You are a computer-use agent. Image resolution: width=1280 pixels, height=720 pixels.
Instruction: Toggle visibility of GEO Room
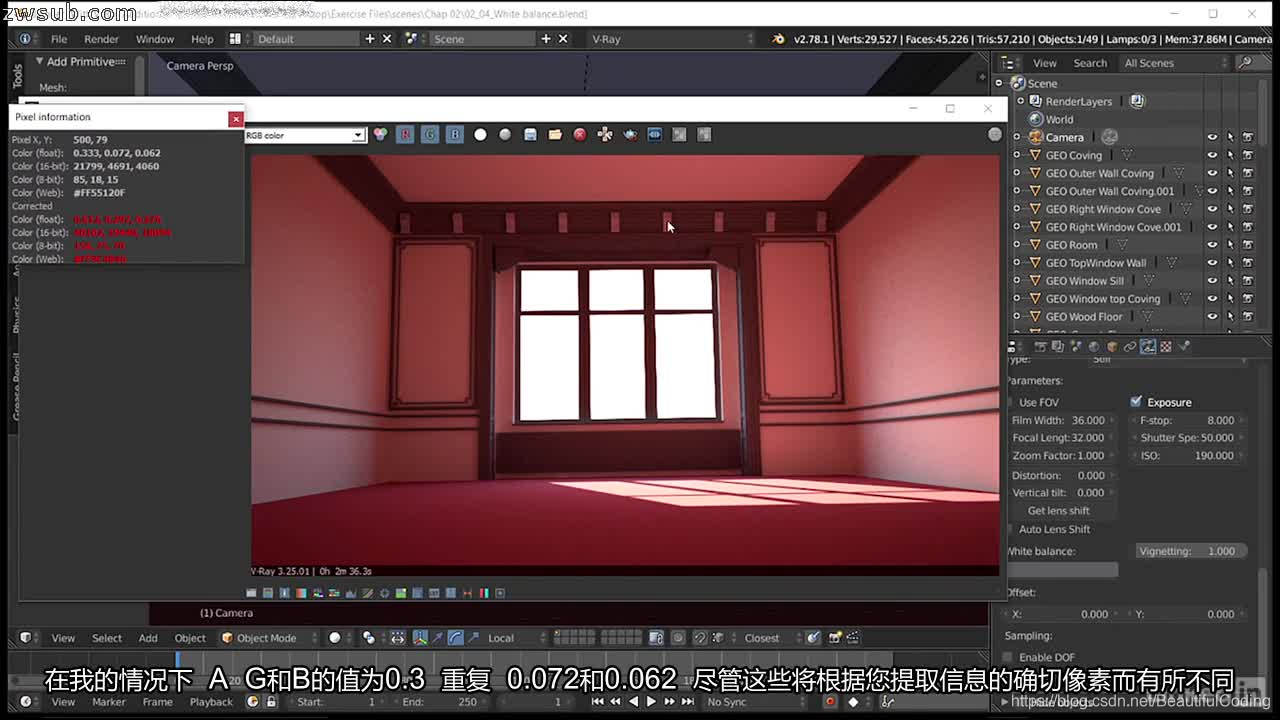tap(1212, 245)
